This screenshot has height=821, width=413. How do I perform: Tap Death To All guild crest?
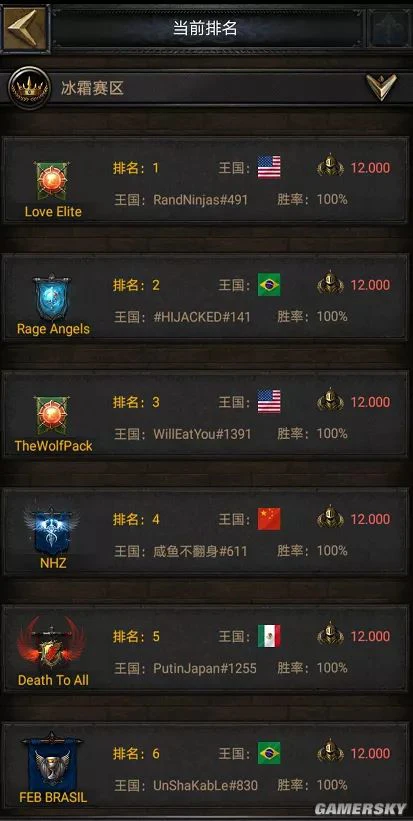[x=52, y=644]
